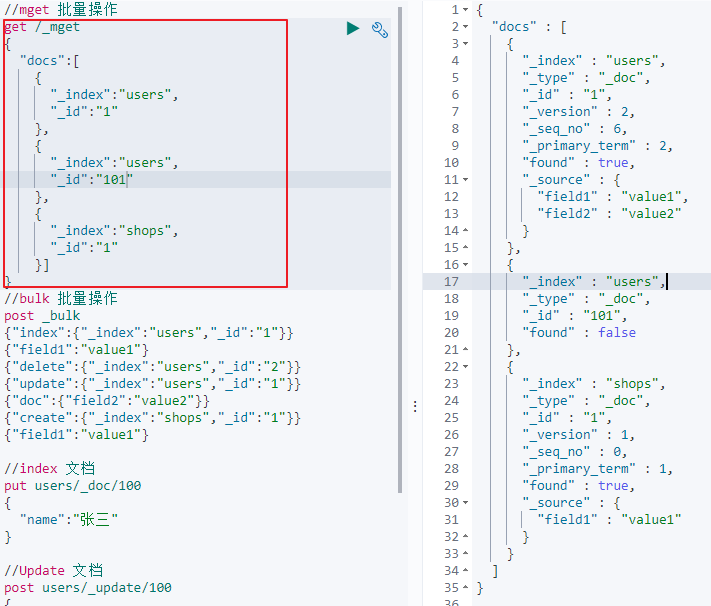Image resolution: width=711 pixels, height=606 pixels.
Task: Click "_seq_no" : 6 in the response
Action: click(x=575, y=129)
